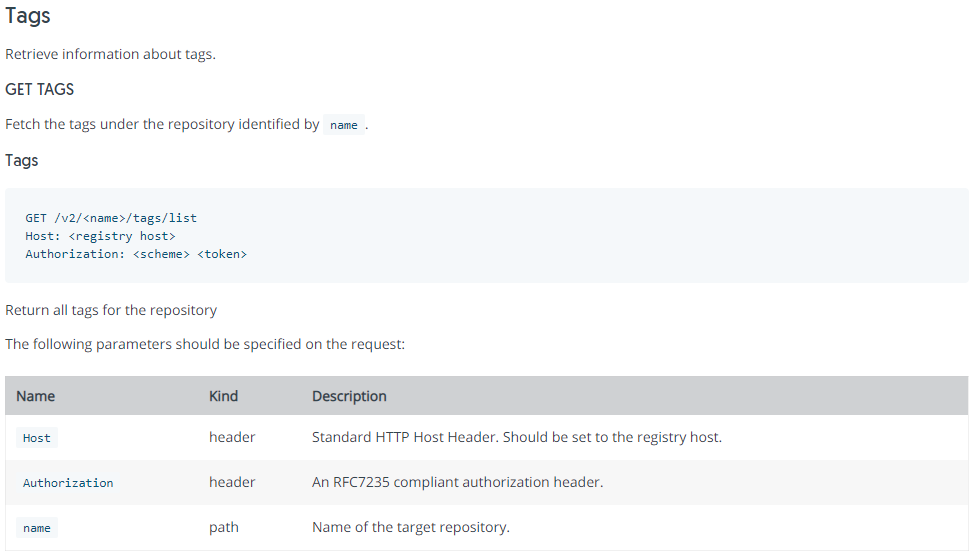Click the name parameter code tag in table
This screenshot has height=556, width=979.
(x=37, y=528)
